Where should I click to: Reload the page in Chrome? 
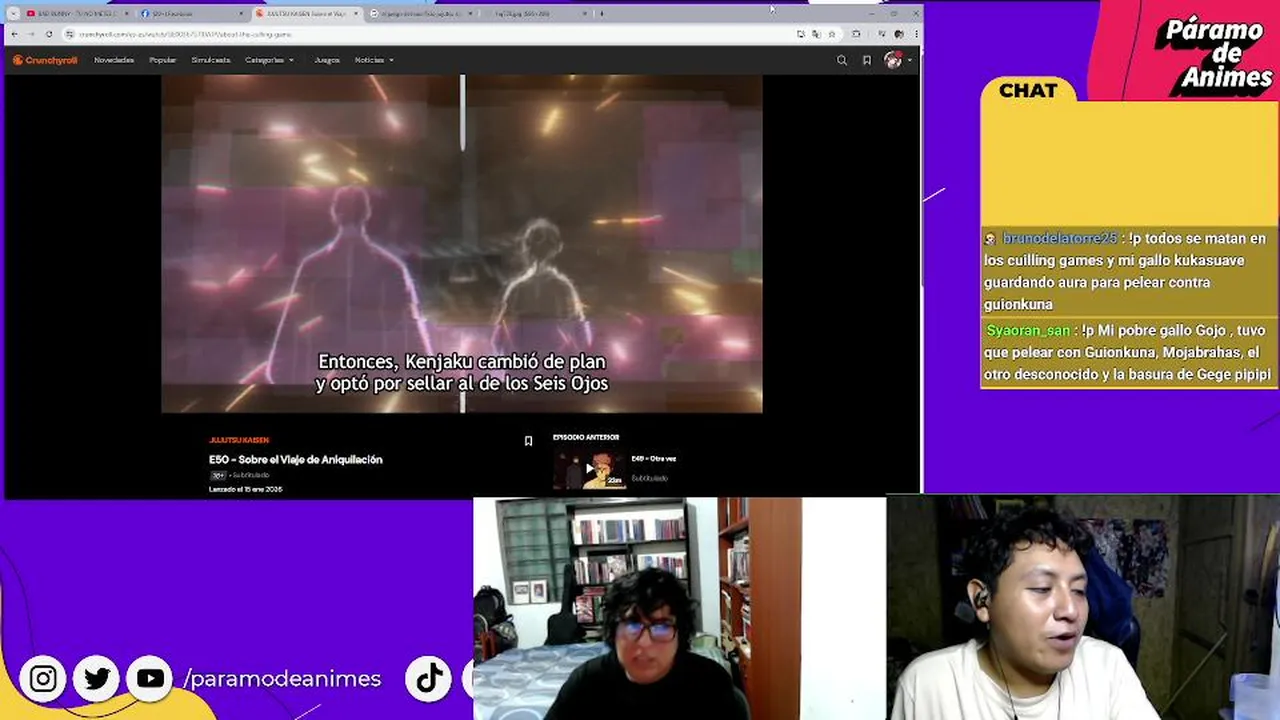49,34
